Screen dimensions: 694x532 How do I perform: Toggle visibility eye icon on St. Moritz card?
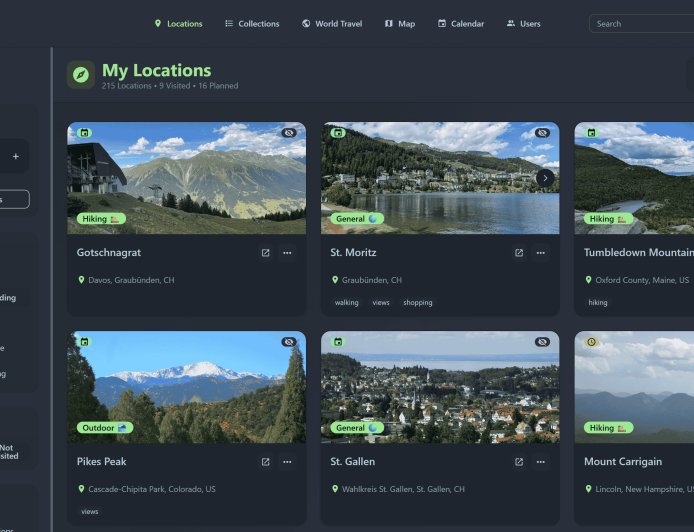[543, 133]
